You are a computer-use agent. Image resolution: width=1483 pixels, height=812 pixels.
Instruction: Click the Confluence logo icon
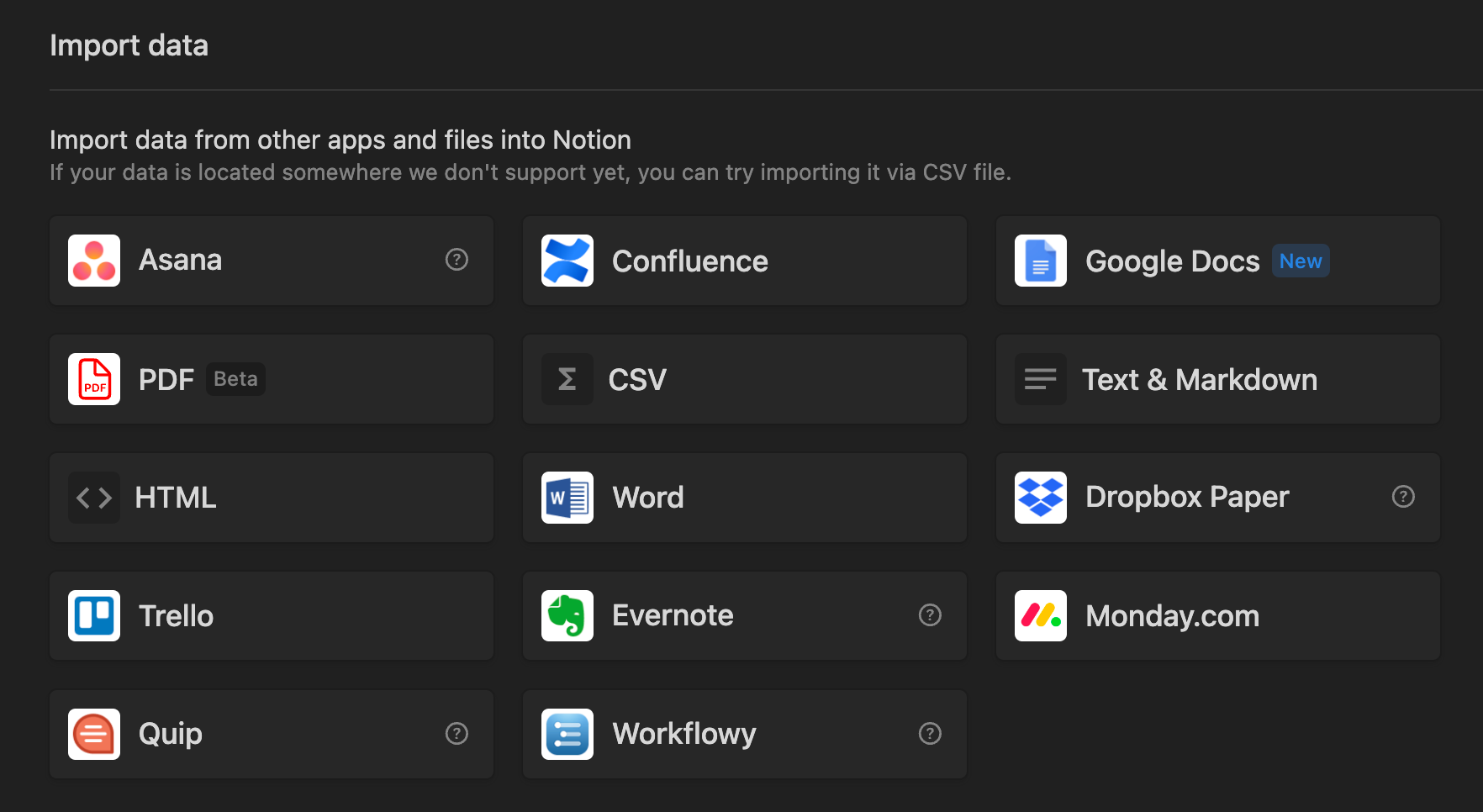click(x=567, y=261)
